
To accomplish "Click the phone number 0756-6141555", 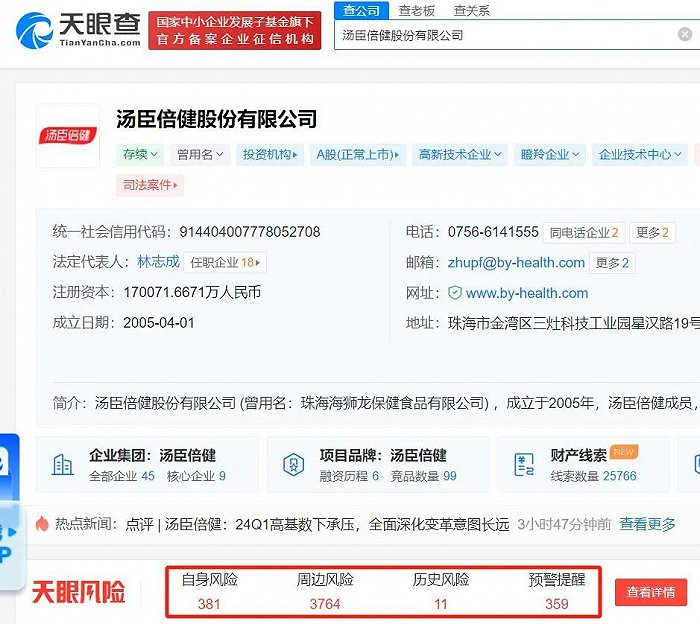I will tap(493, 232).
